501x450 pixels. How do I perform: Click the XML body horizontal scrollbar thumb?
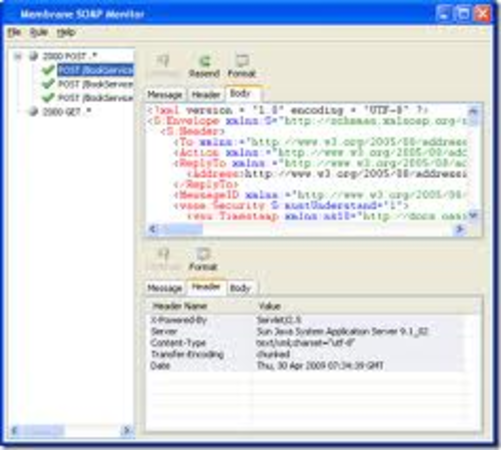coord(181,229)
